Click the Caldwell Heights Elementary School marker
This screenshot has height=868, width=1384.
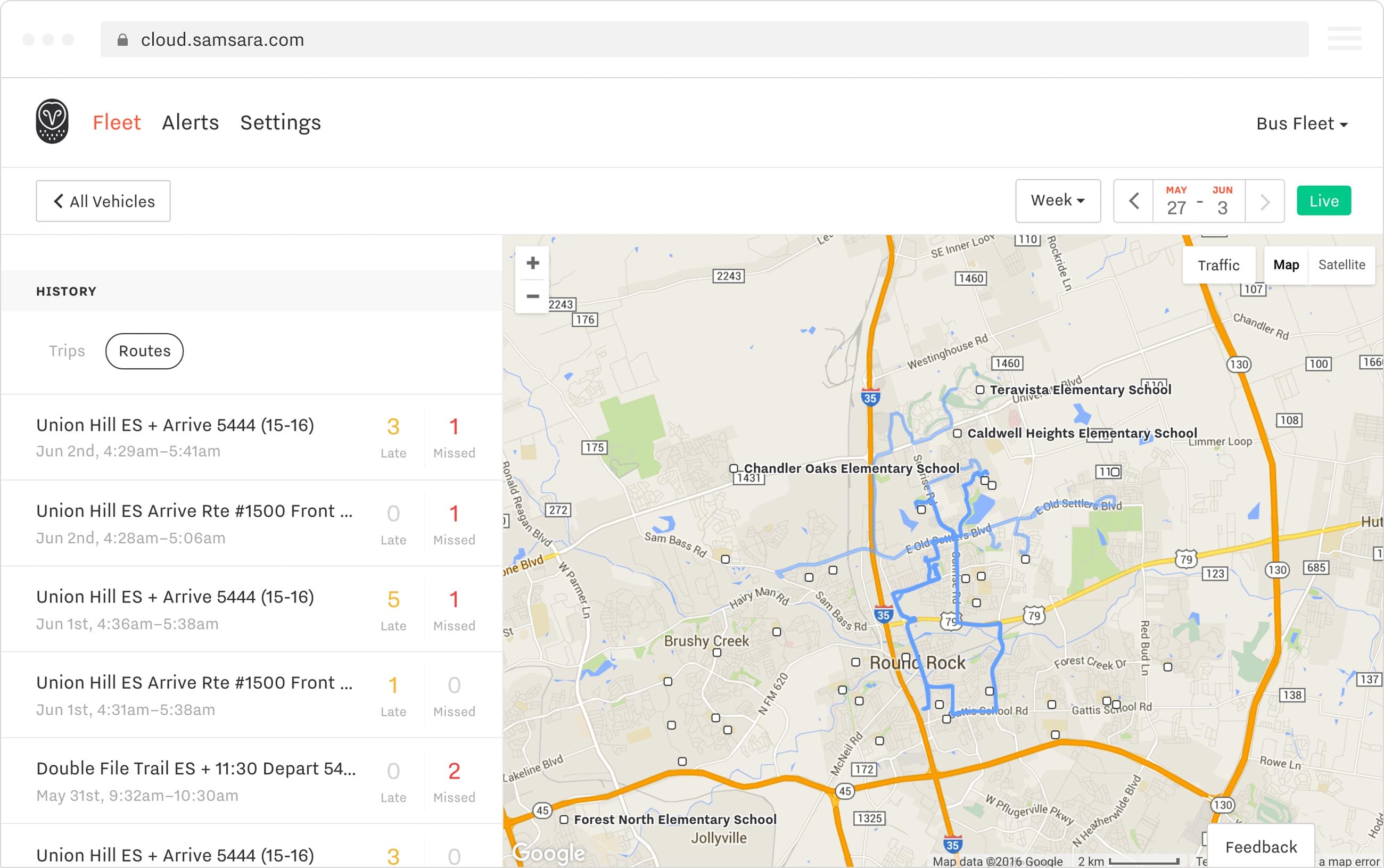[958, 433]
